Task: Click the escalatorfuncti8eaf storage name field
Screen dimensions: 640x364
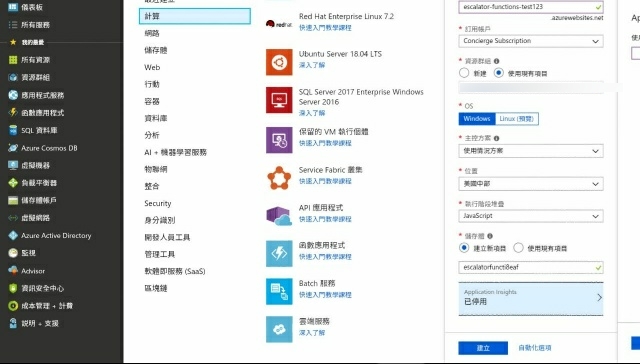Action: (531, 267)
